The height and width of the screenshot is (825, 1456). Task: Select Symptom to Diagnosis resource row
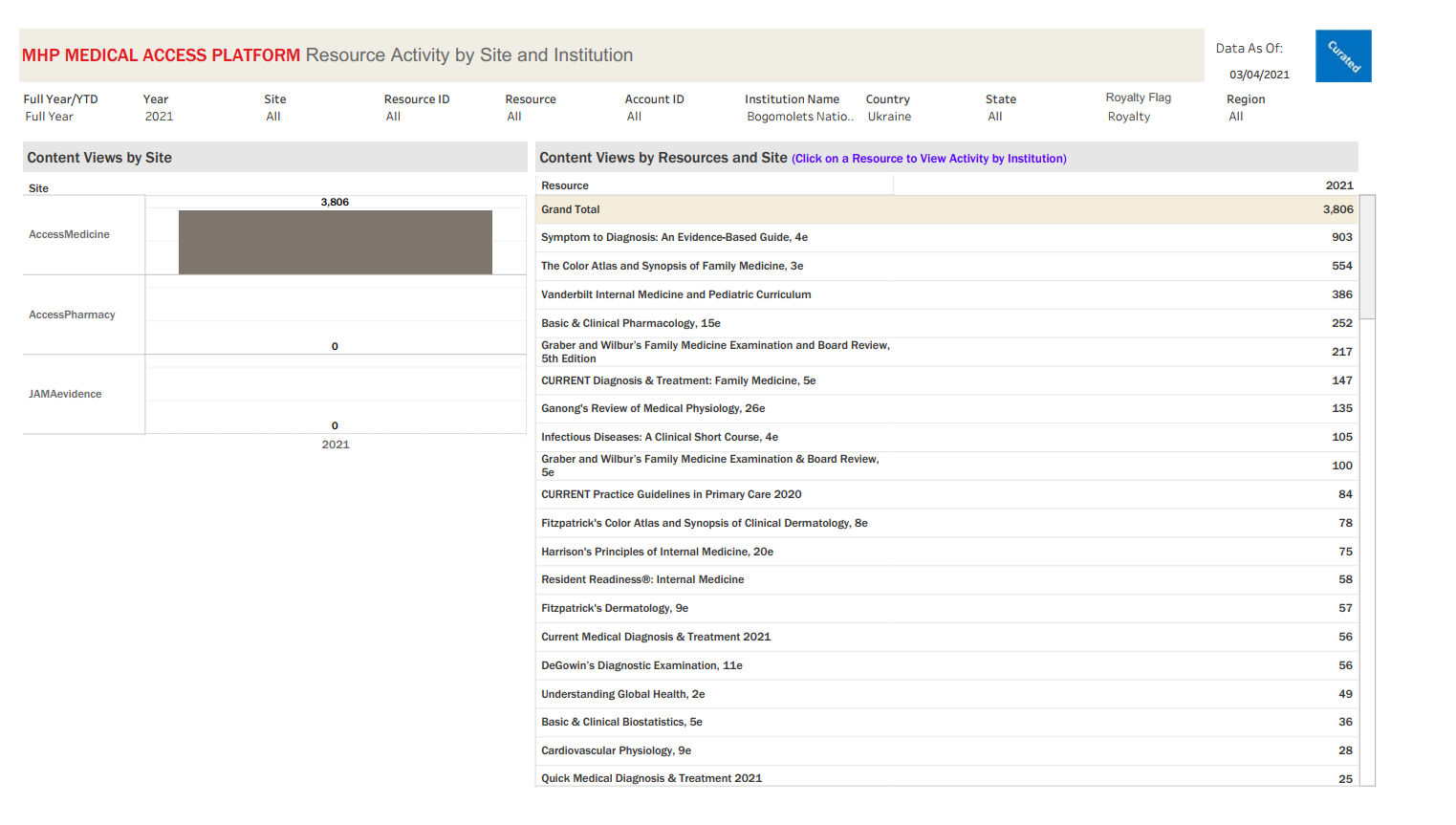click(x=946, y=237)
